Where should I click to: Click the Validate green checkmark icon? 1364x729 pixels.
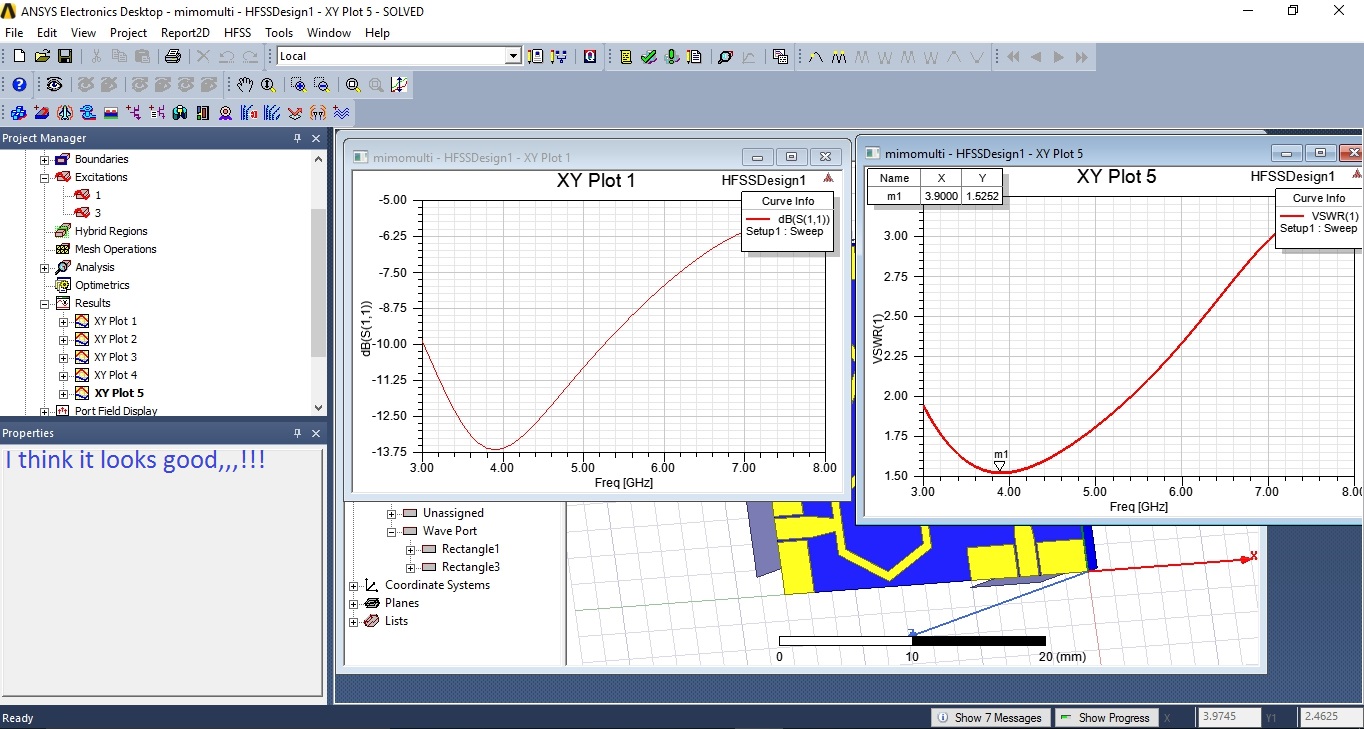click(648, 57)
